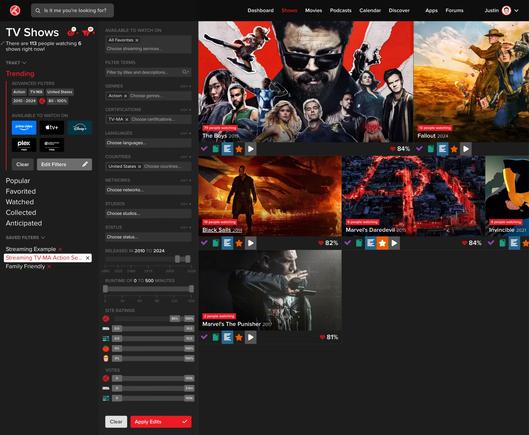Viewport: 529px width, 435px height.
Task: Click the runtime slider's right handle
Action: coord(192,289)
